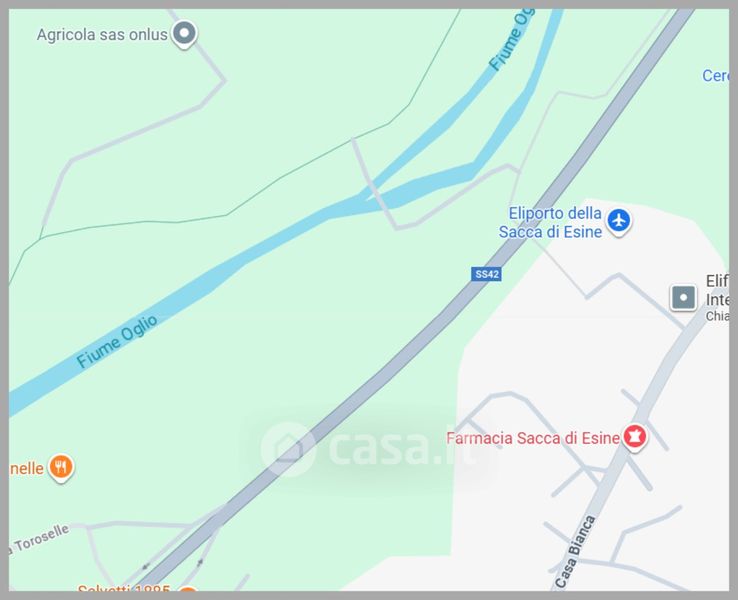Click the partial Cer label at right edge
Screen dimensions: 738x600
[x=715, y=76]
